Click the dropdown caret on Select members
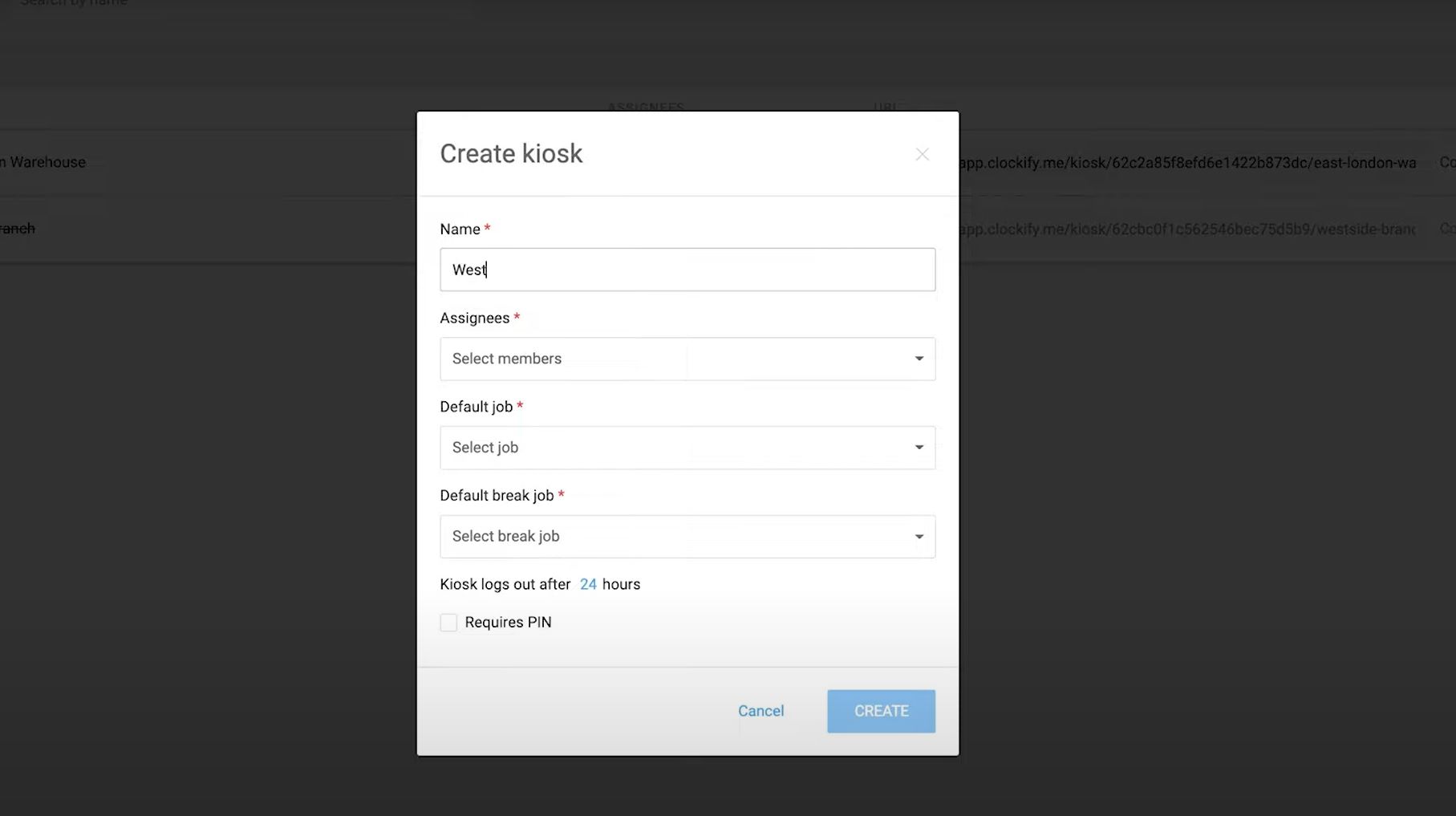This screenshot has height=816, width=1456. 918,359
